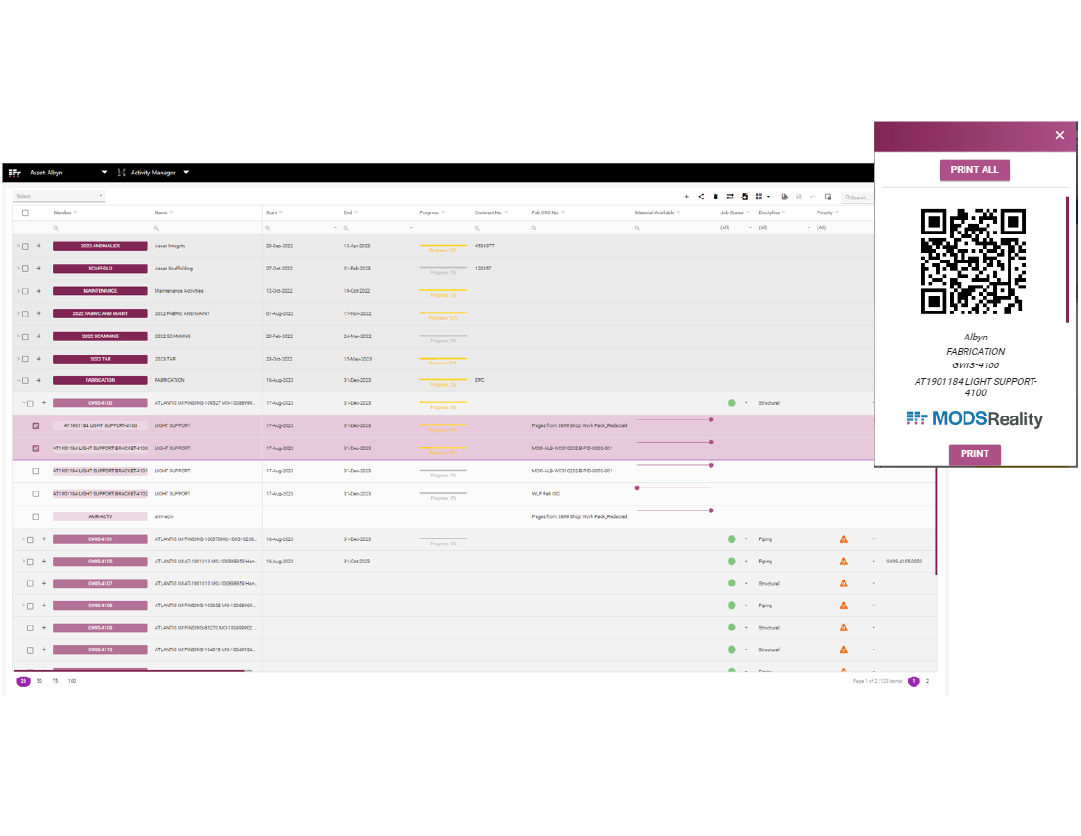Click the GWIS-4108 number tag
The width and height of the screenshot is (1081, 836).
click(x=100, y=606)
